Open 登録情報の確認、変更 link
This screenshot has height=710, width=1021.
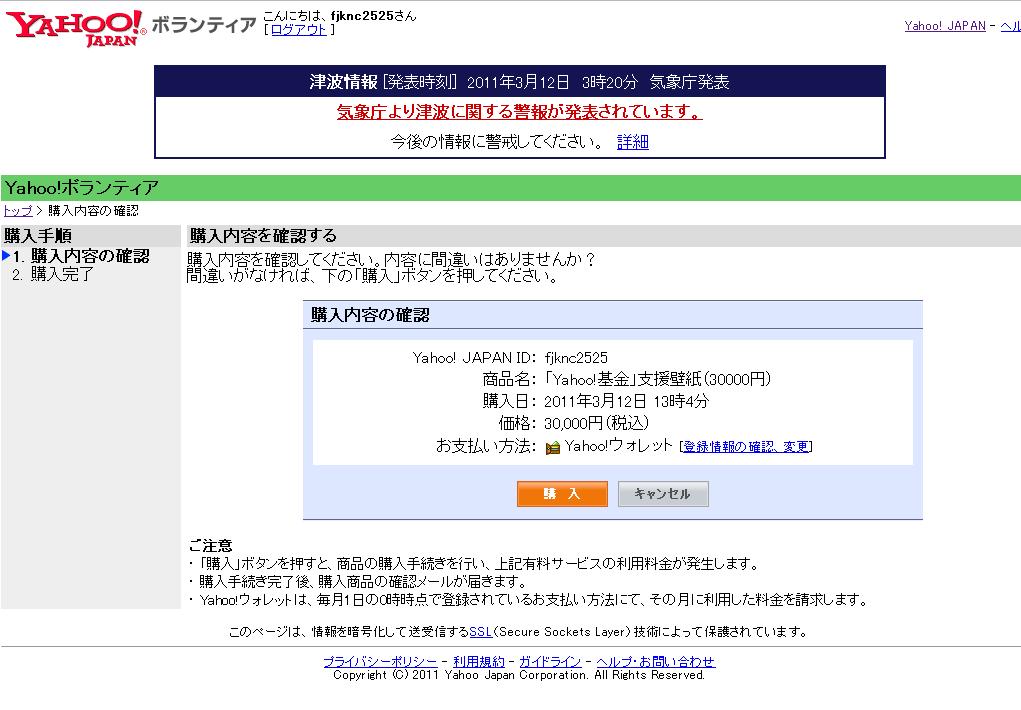click(x=746, y=447)
